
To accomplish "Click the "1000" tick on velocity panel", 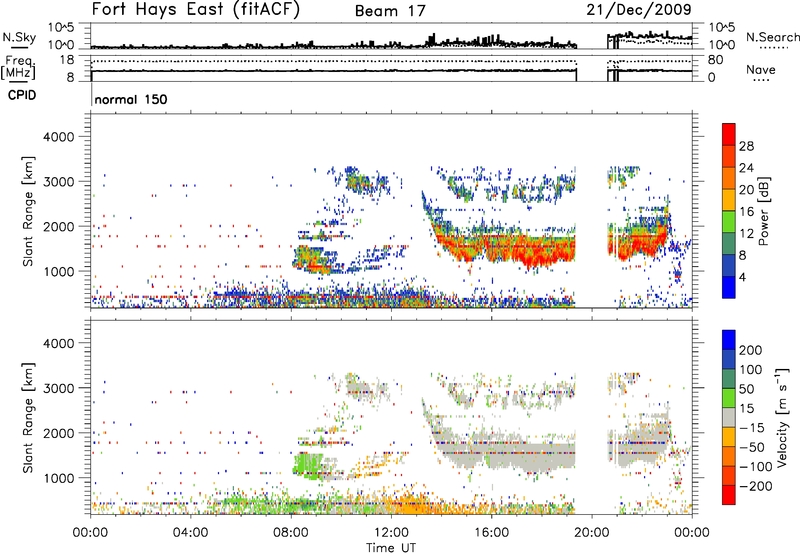I will (x=59, y=478).
